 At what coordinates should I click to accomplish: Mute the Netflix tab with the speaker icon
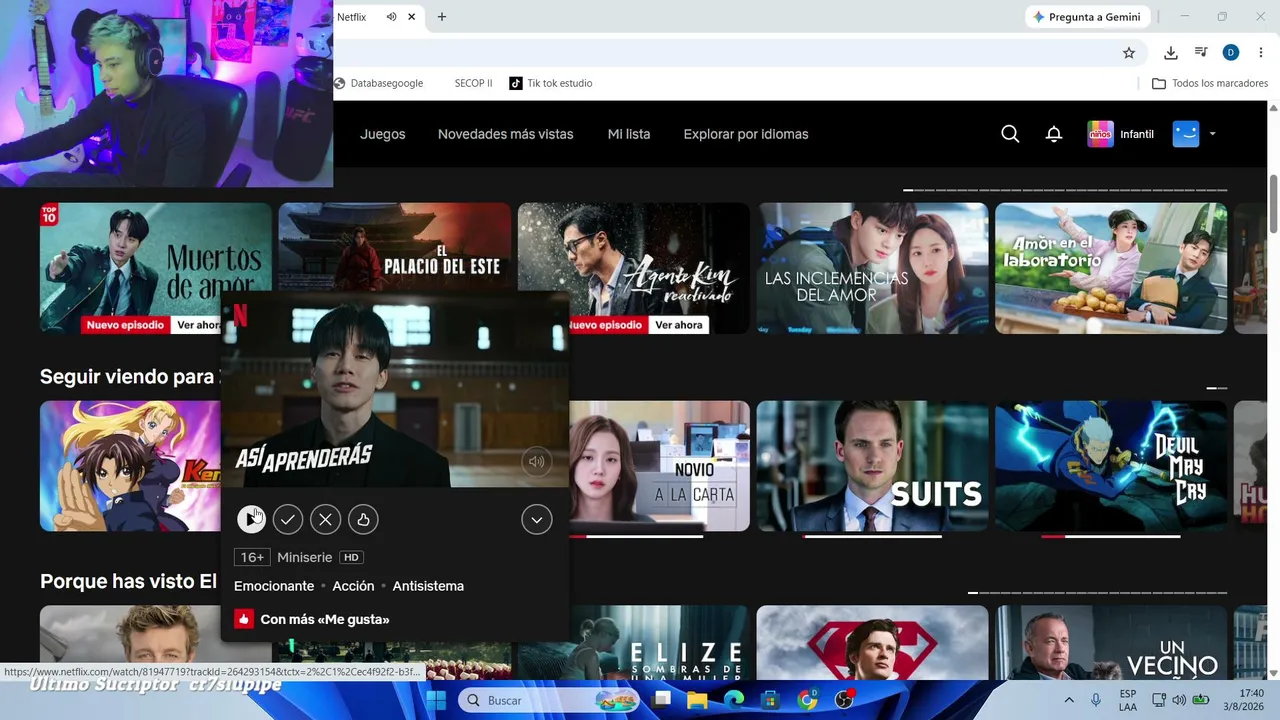click(391, 17)
